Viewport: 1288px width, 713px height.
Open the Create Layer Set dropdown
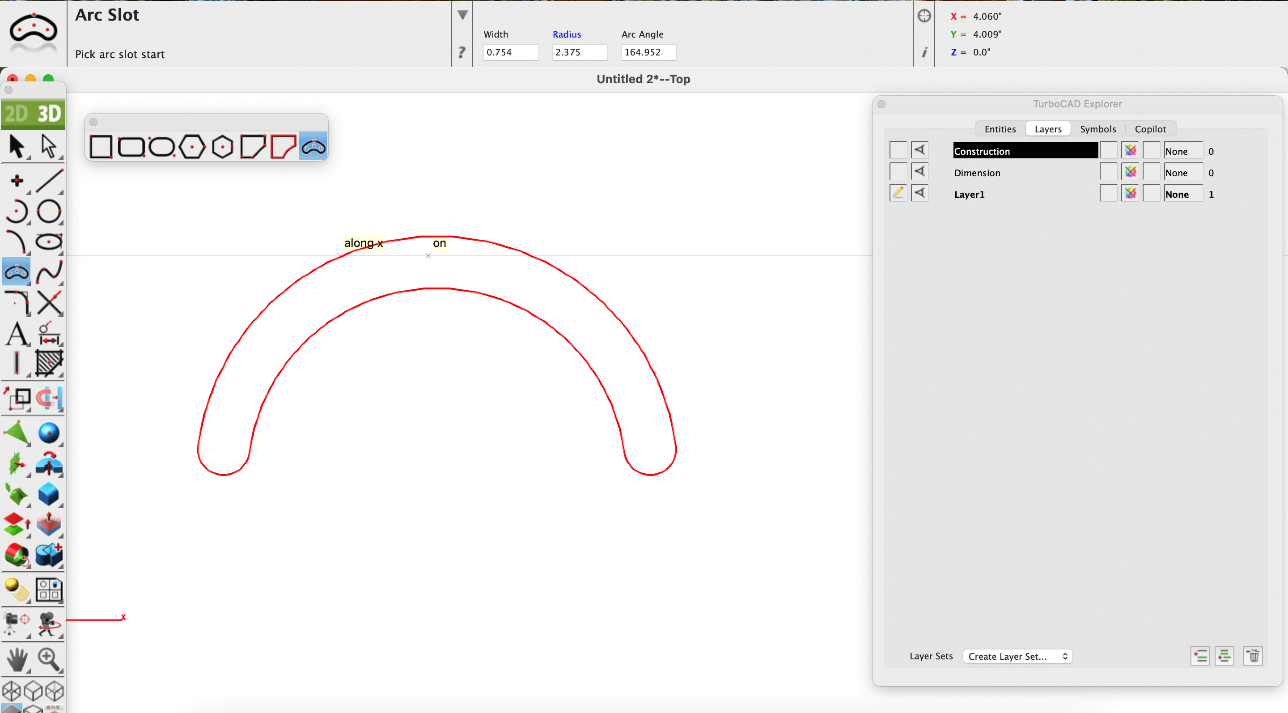tap(1017, 657)
